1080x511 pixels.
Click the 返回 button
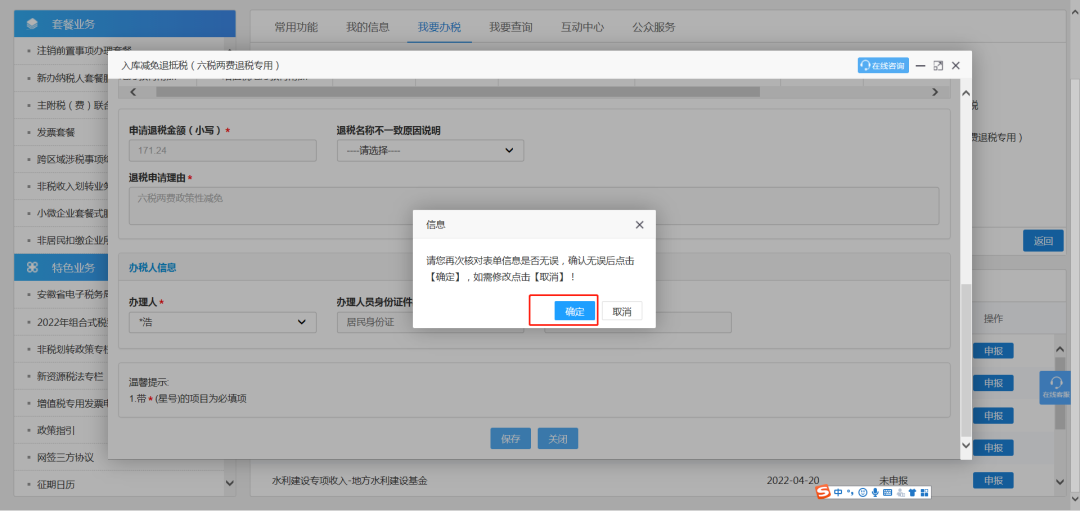coord(1043,241)
